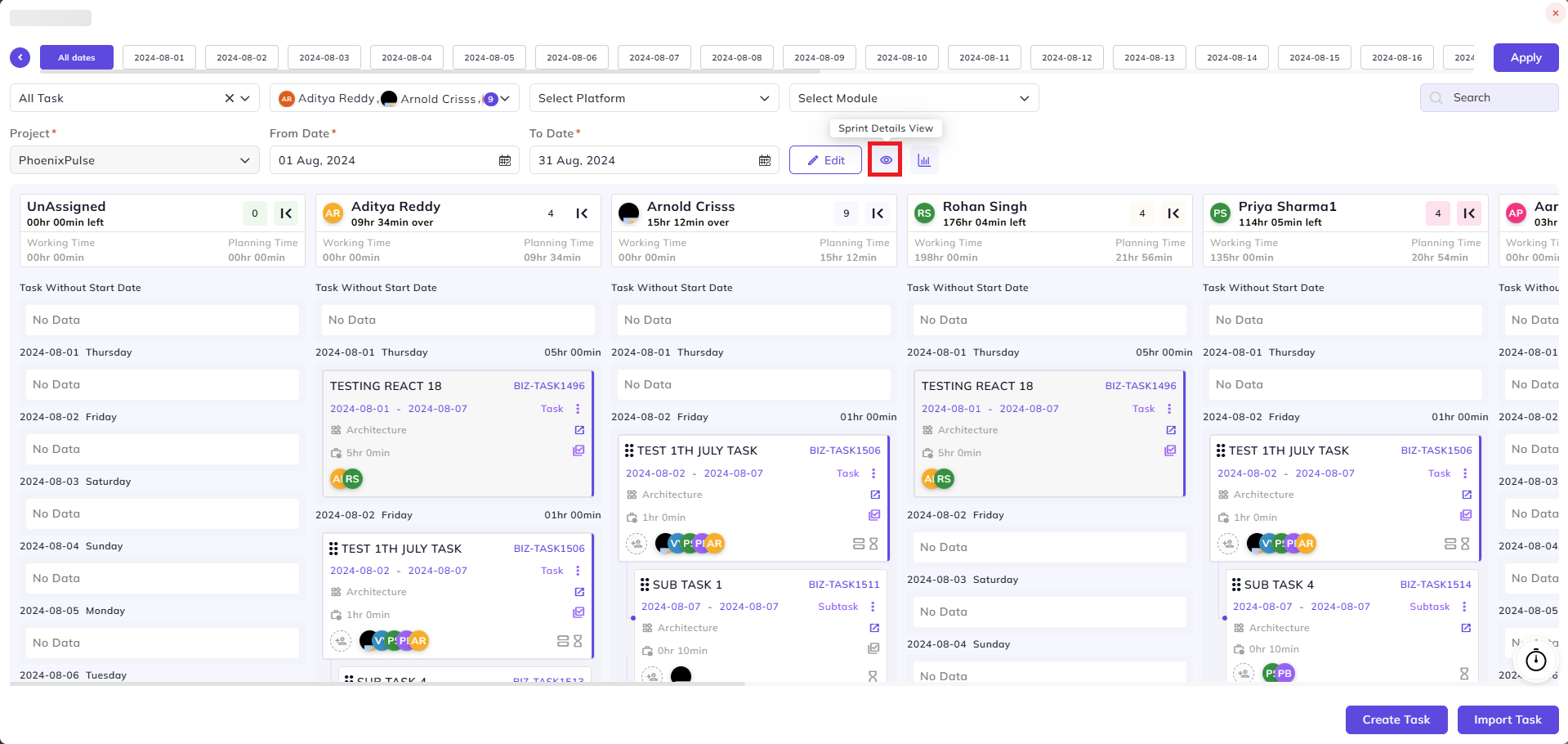The width and height of the screenshot is (1568, 744).
Task: Expand the Select Platform dropdown
Action: tap(654, 98)
